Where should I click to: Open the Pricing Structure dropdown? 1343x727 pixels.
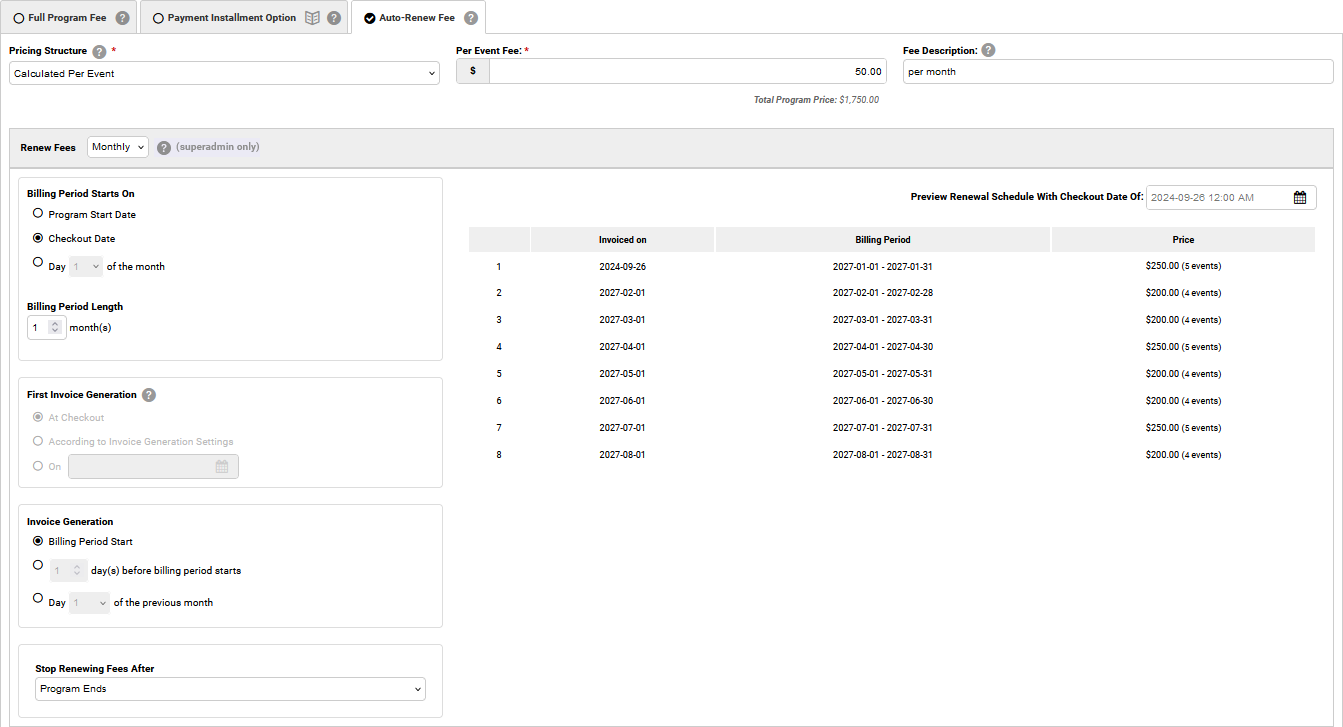click(224, 72)
